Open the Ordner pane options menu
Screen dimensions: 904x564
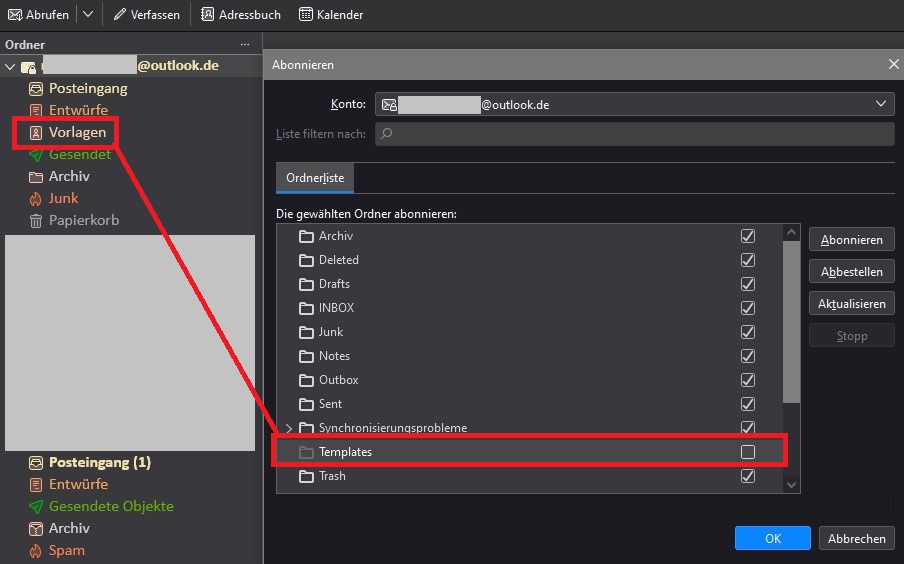click(x=245, y=45)
